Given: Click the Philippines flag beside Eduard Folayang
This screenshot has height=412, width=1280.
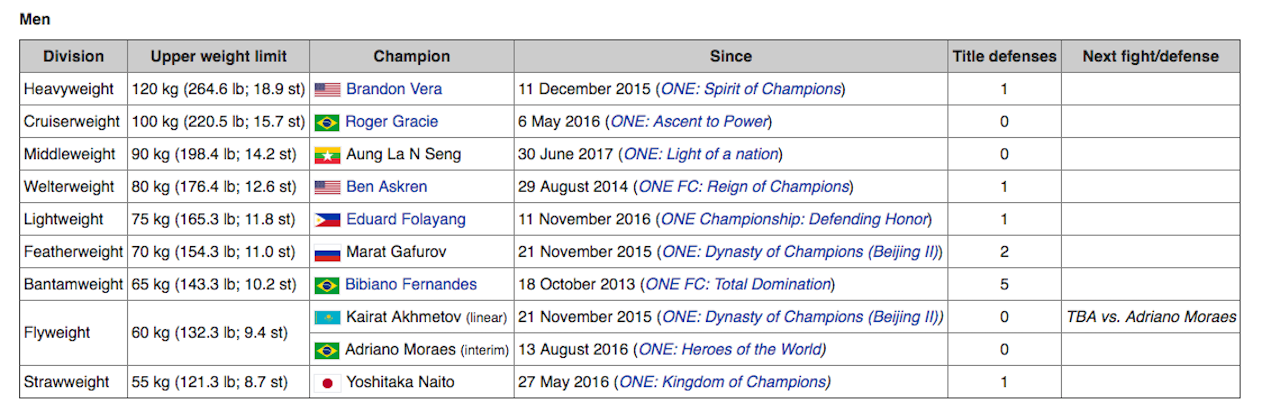Looking at the screenshot, I should pyautogui.click(x=327, y=220).
